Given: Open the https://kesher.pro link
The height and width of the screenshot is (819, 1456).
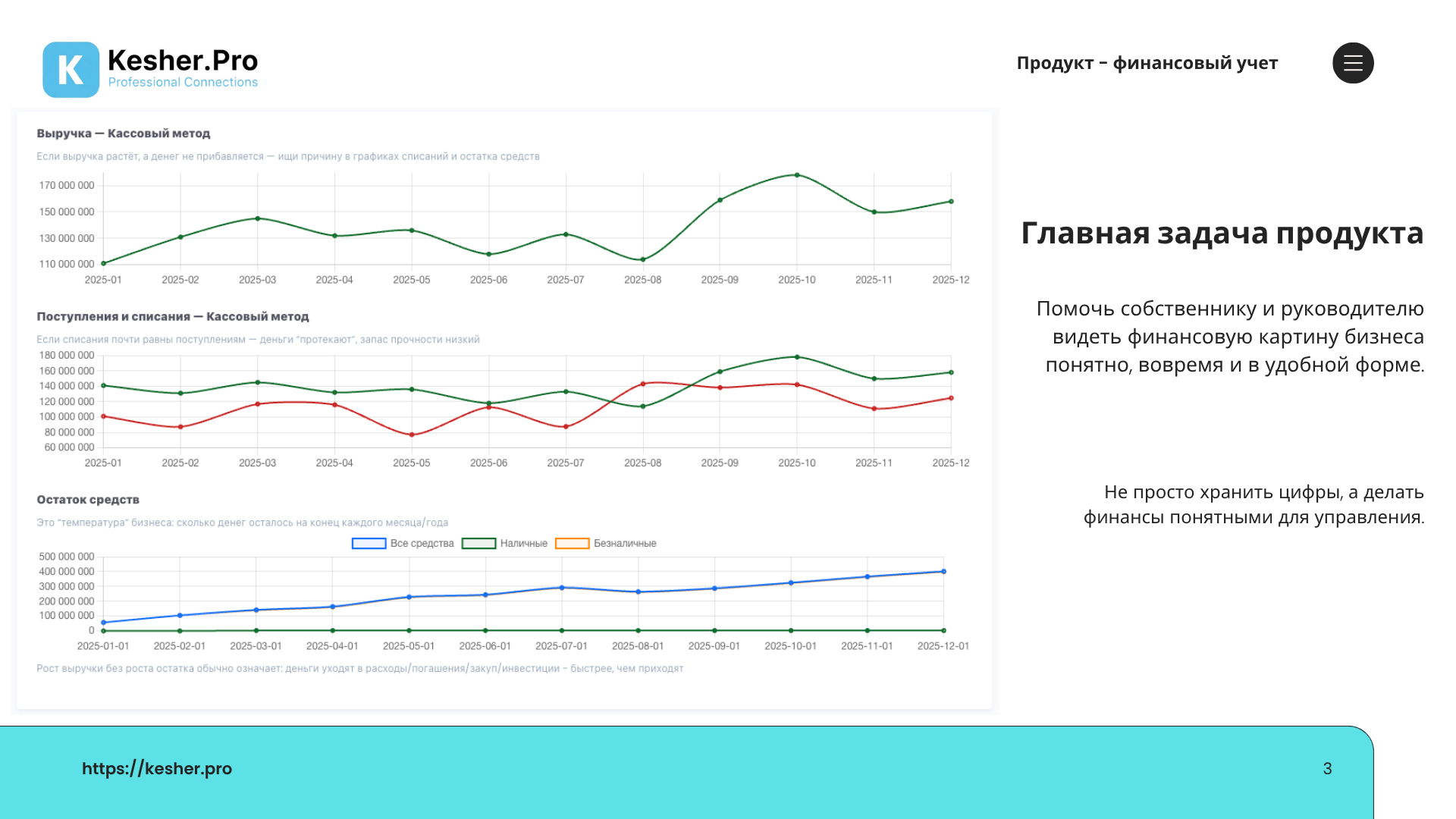Looking at the screenshot, I should click(157, 768).
